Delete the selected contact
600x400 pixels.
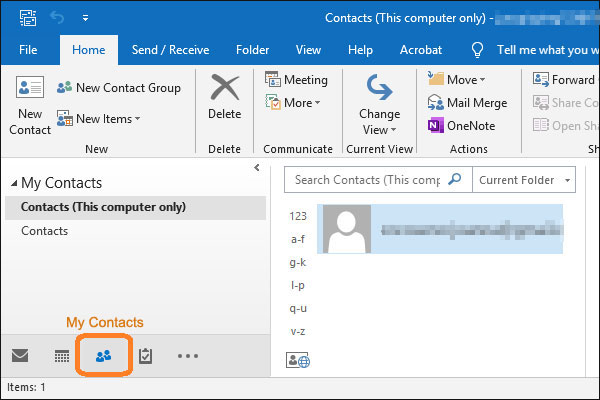[x=225, y=97]
